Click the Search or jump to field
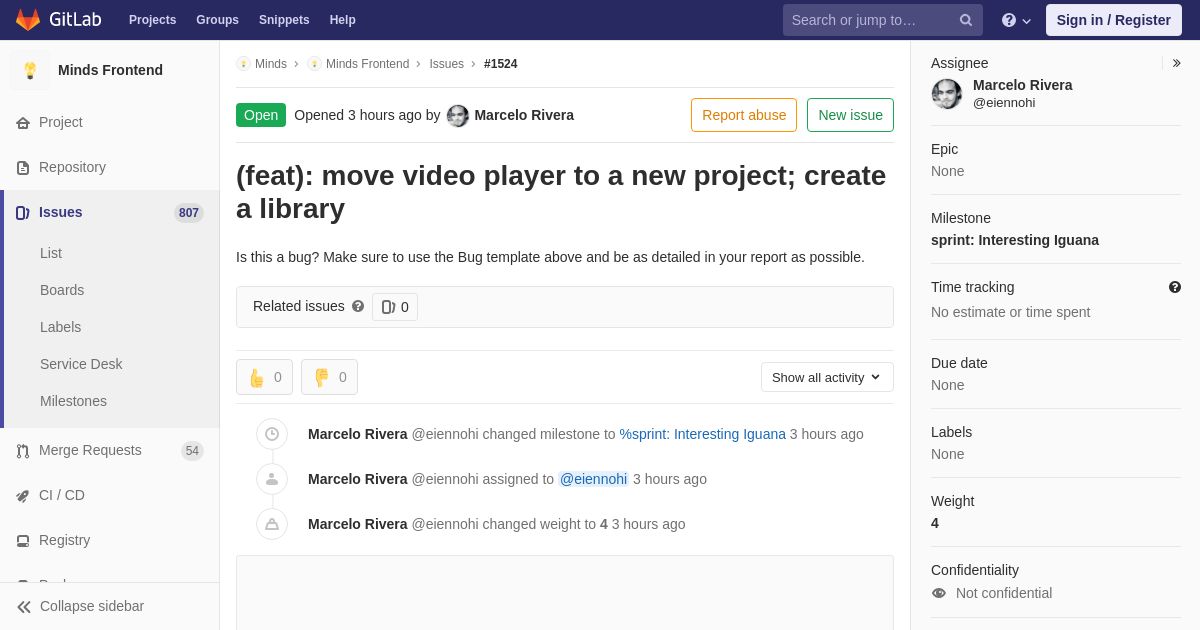 [x=870, y=20]
